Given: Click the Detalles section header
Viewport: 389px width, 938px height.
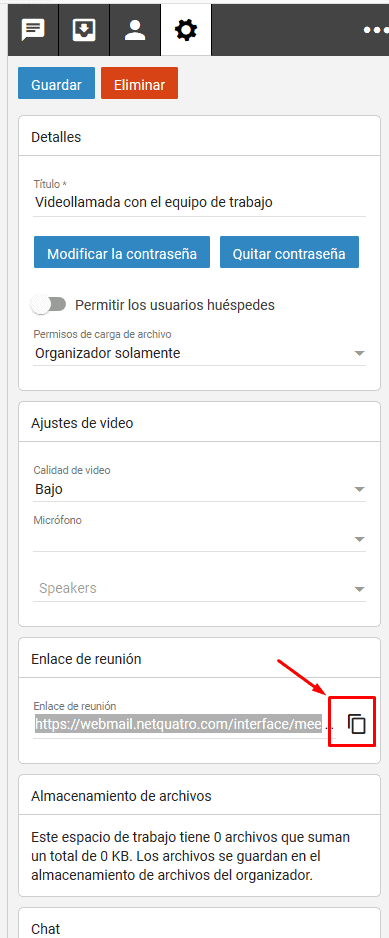Looking at the screenshot, I should click(199, 136).
